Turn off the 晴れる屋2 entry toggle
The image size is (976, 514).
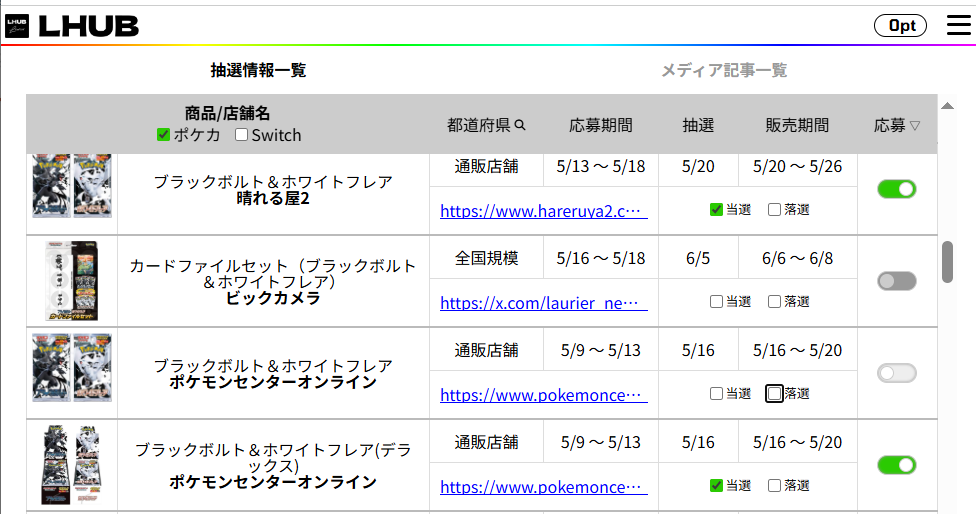[x=896, y=189]
